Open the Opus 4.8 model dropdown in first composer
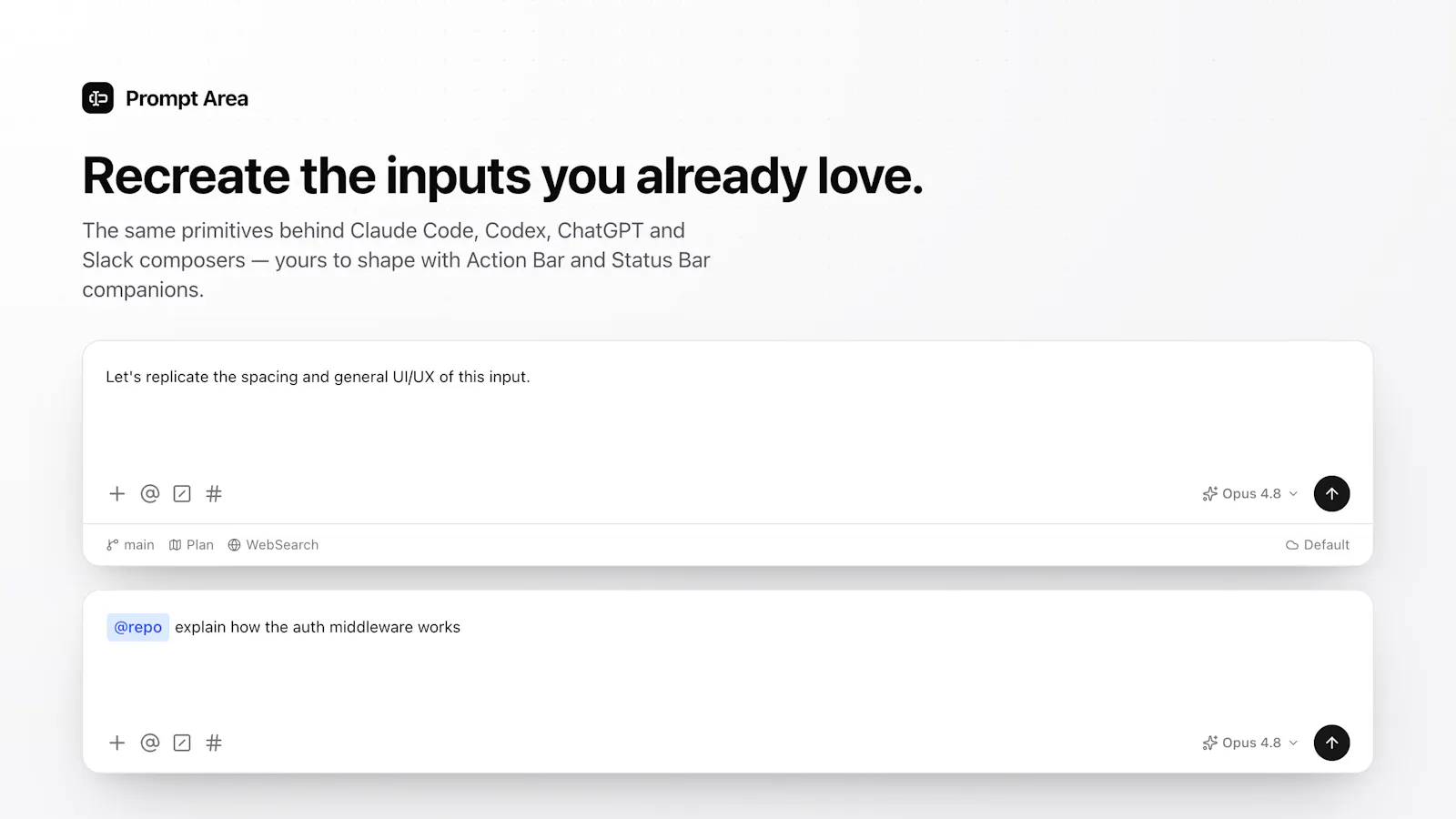The width and height of the screenshot is (1456, 819). pos(1249,494)
